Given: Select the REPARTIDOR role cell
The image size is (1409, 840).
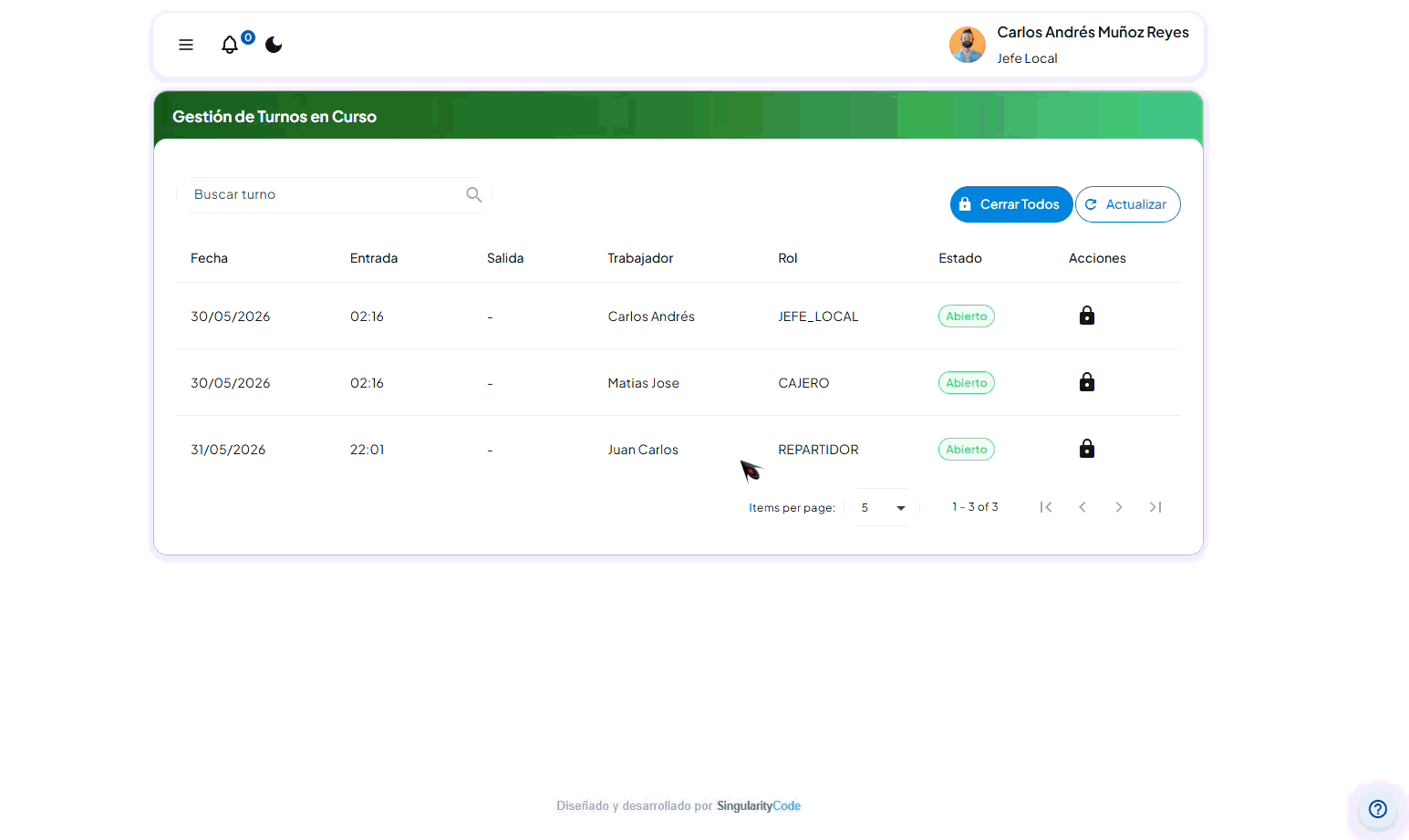Looking at the screenshot, I should (x=818, y=450).
